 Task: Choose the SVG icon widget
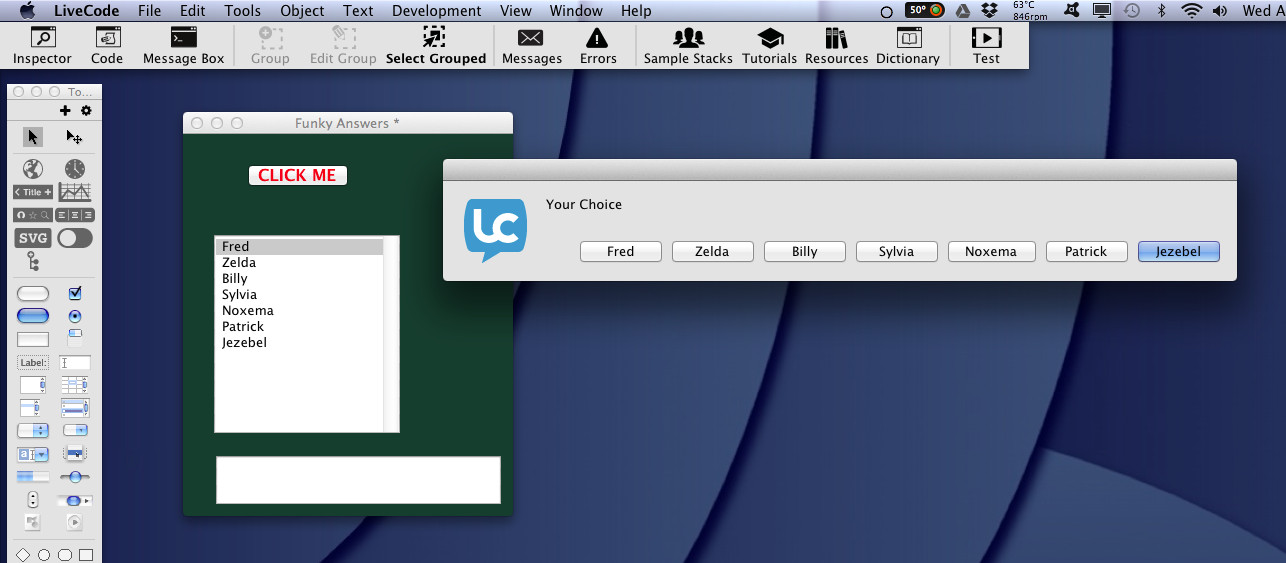pyautogui.click(x=33, y=238)
